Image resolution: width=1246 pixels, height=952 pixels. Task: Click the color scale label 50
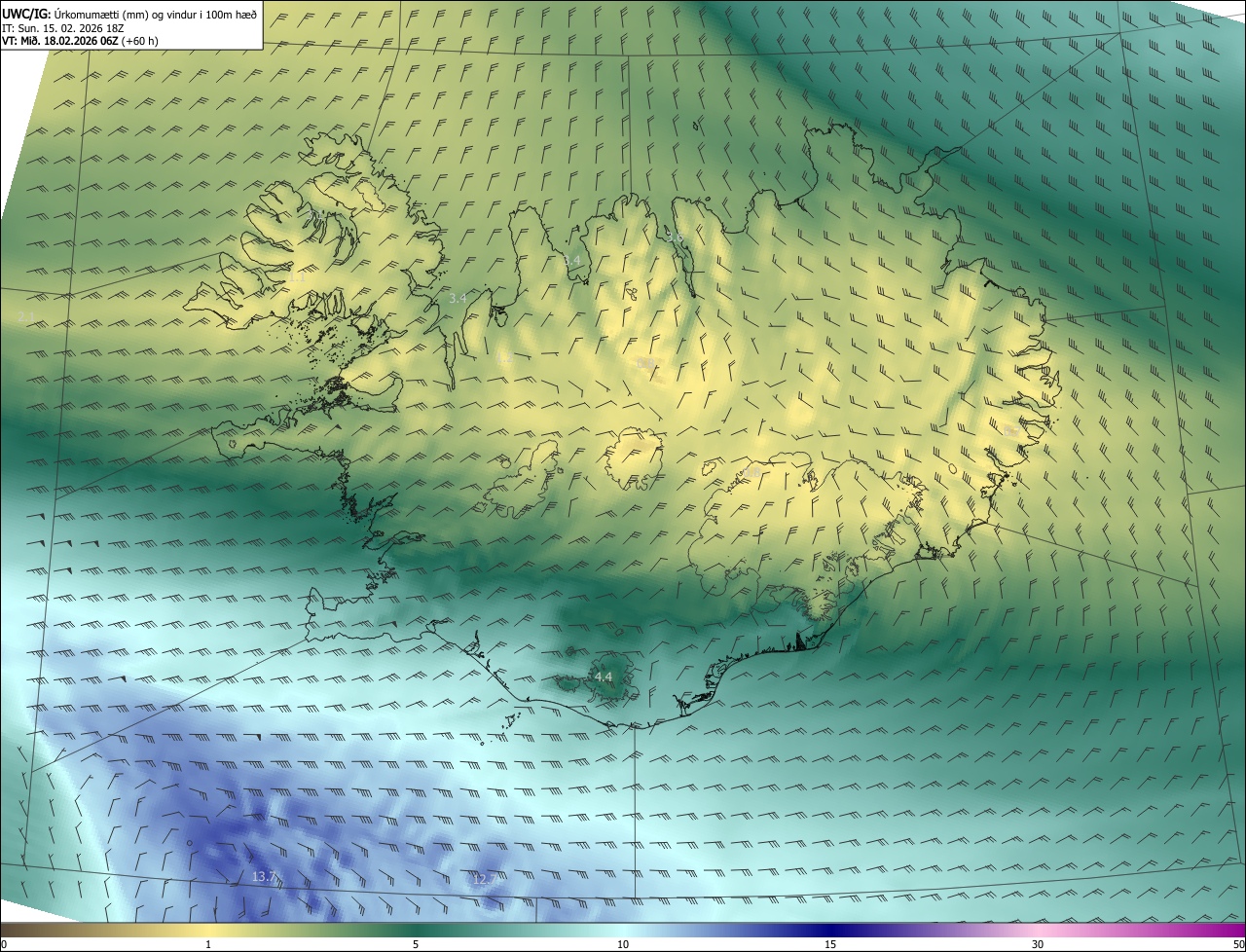[1238, 944]
